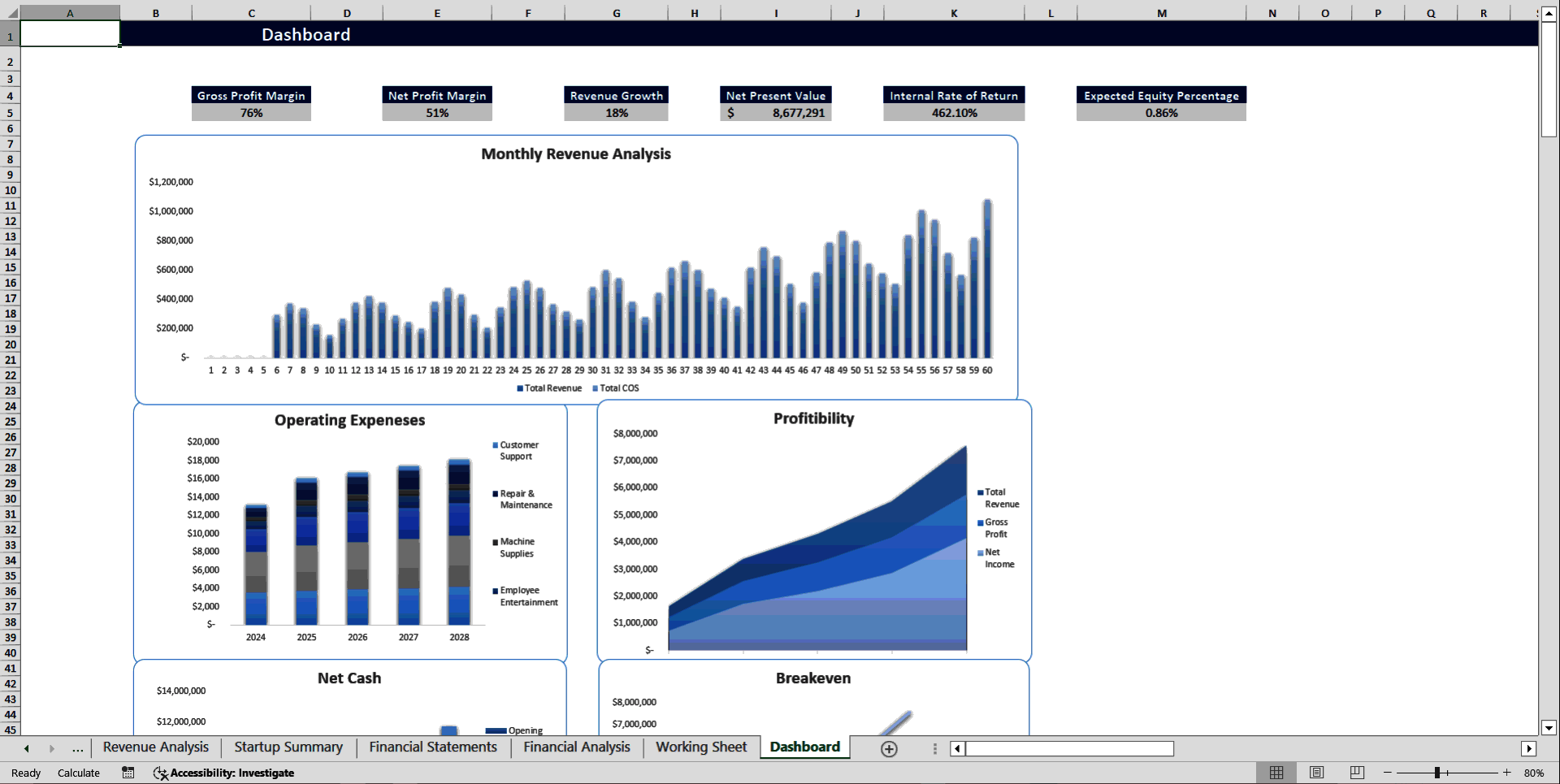This screenshot has width=1560, height=784.
Task: Click Calculate in the status bar
Action: (x=79, y=773)
